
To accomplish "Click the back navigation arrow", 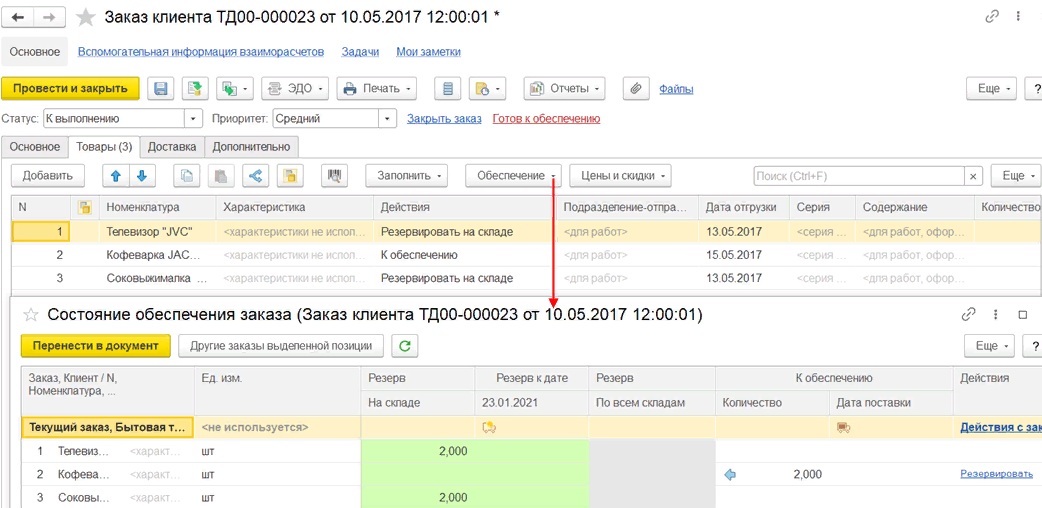I will (18, 17).
